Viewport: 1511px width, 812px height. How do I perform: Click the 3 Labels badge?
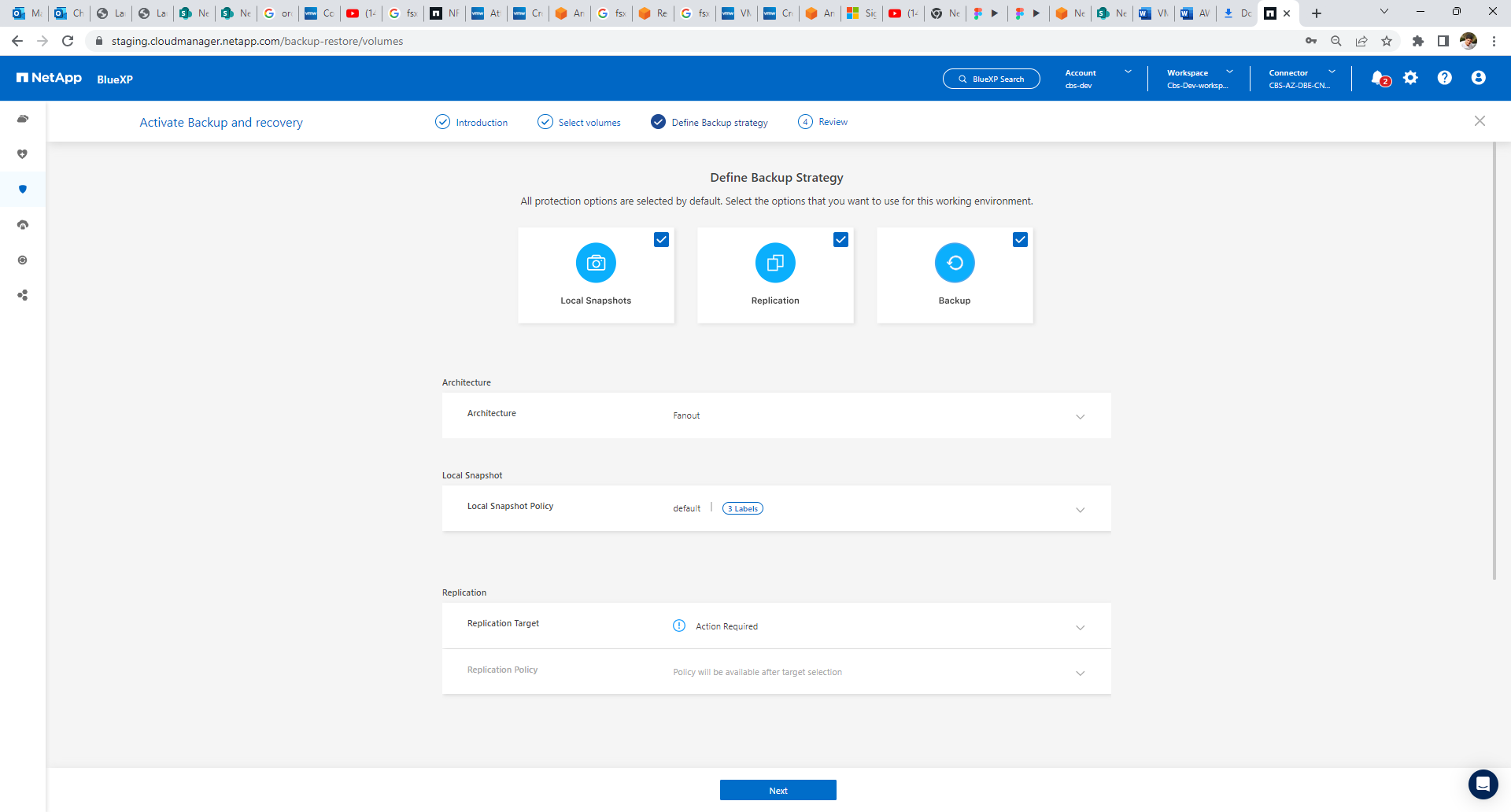[x=742, y=508]
